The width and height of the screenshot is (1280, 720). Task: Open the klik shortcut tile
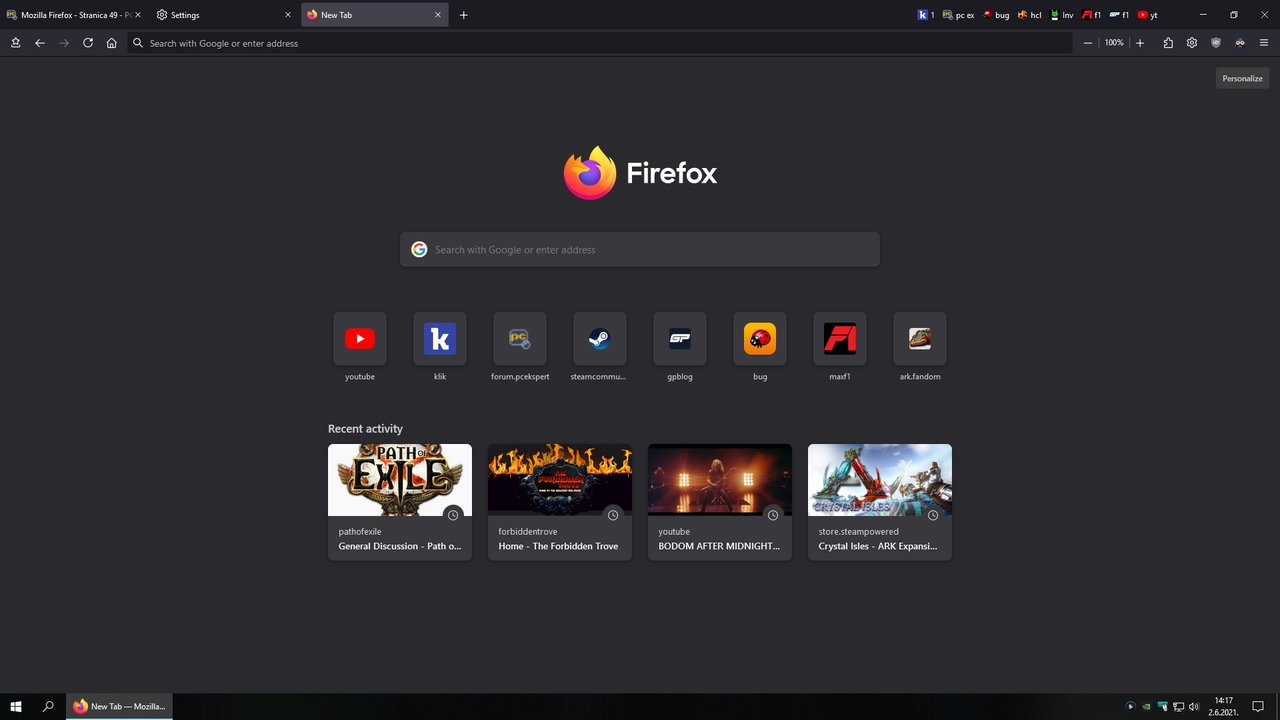coord(440,339)
